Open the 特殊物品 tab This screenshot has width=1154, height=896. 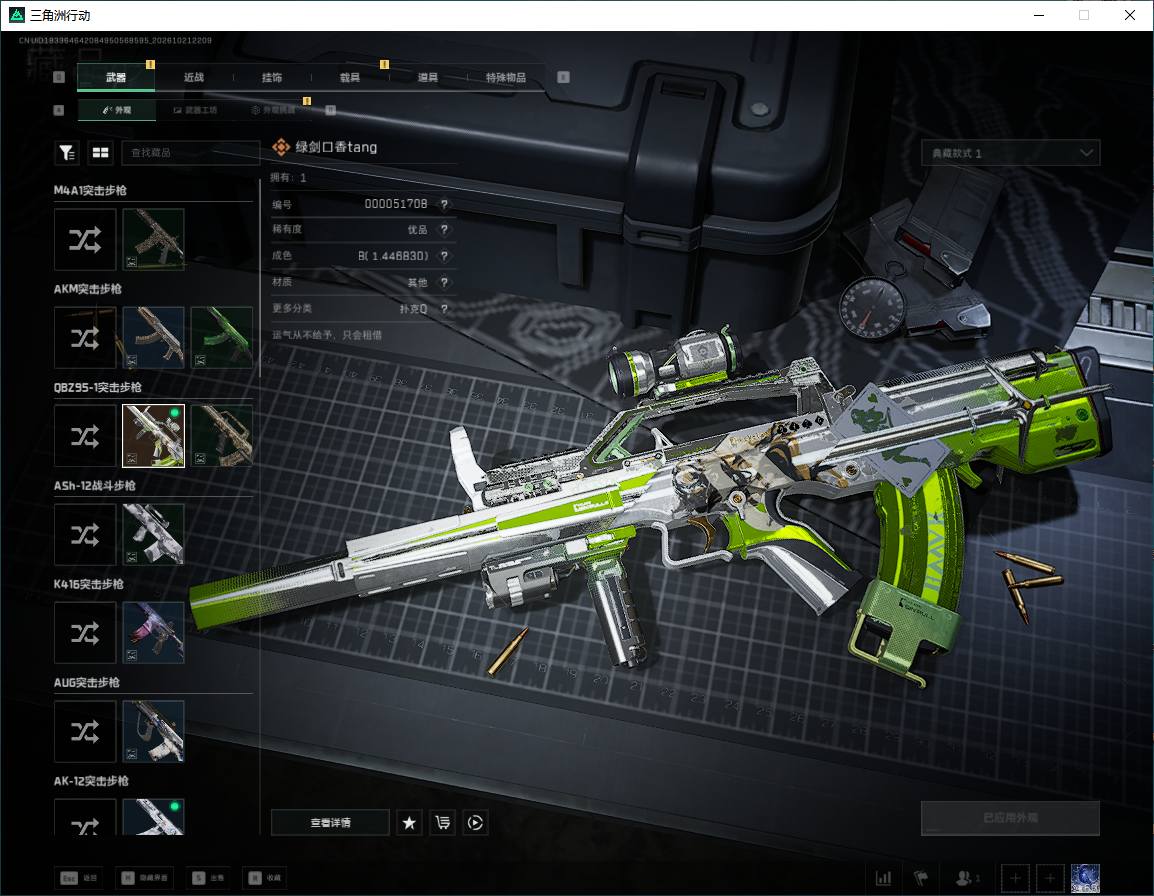coord(506,77)
